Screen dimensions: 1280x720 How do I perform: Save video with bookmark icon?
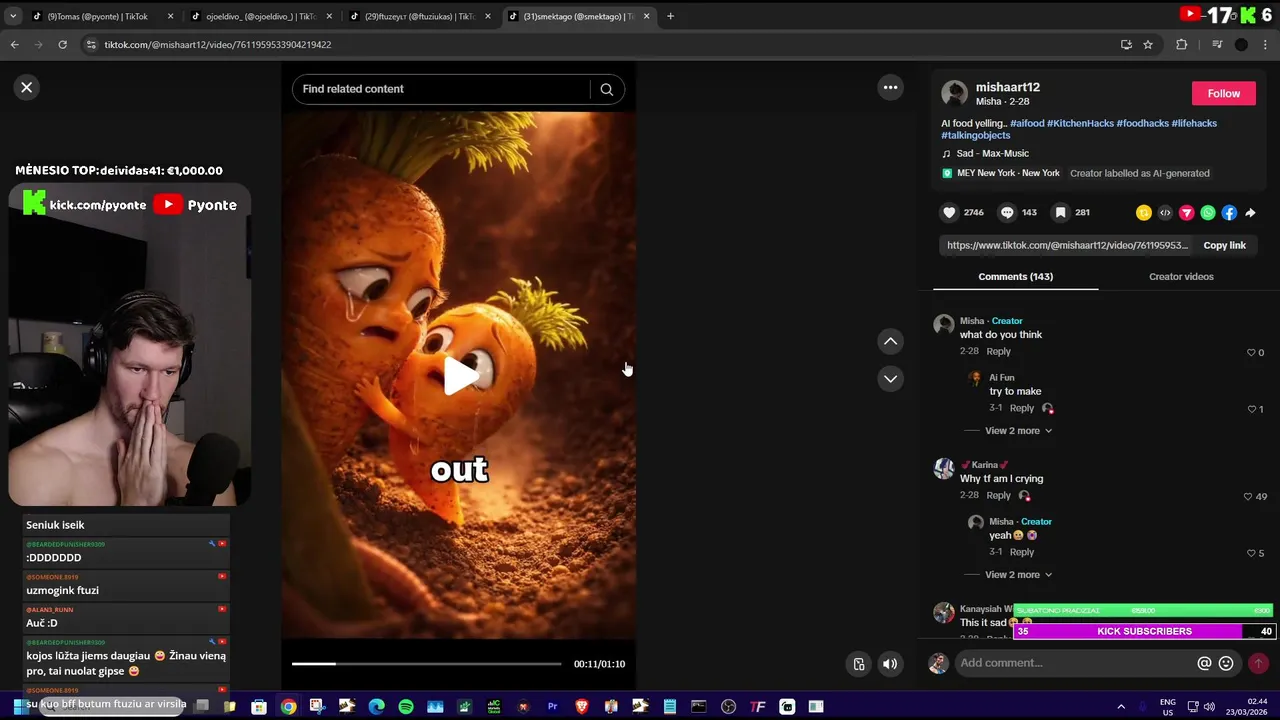coord(1060,212)
